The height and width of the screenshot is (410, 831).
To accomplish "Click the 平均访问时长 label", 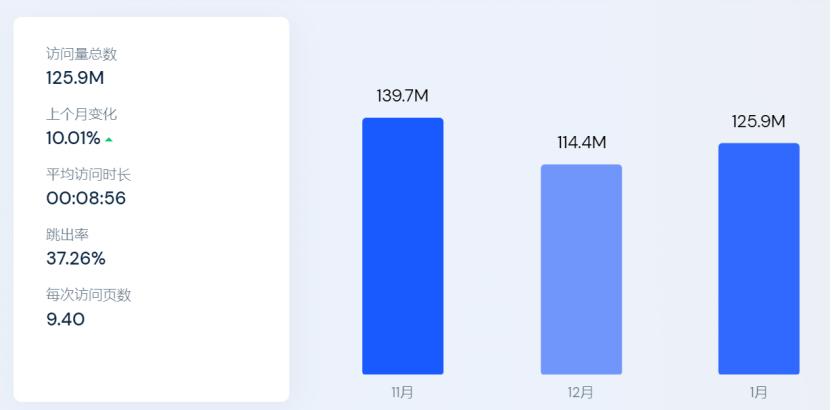I will coord(88,175).
